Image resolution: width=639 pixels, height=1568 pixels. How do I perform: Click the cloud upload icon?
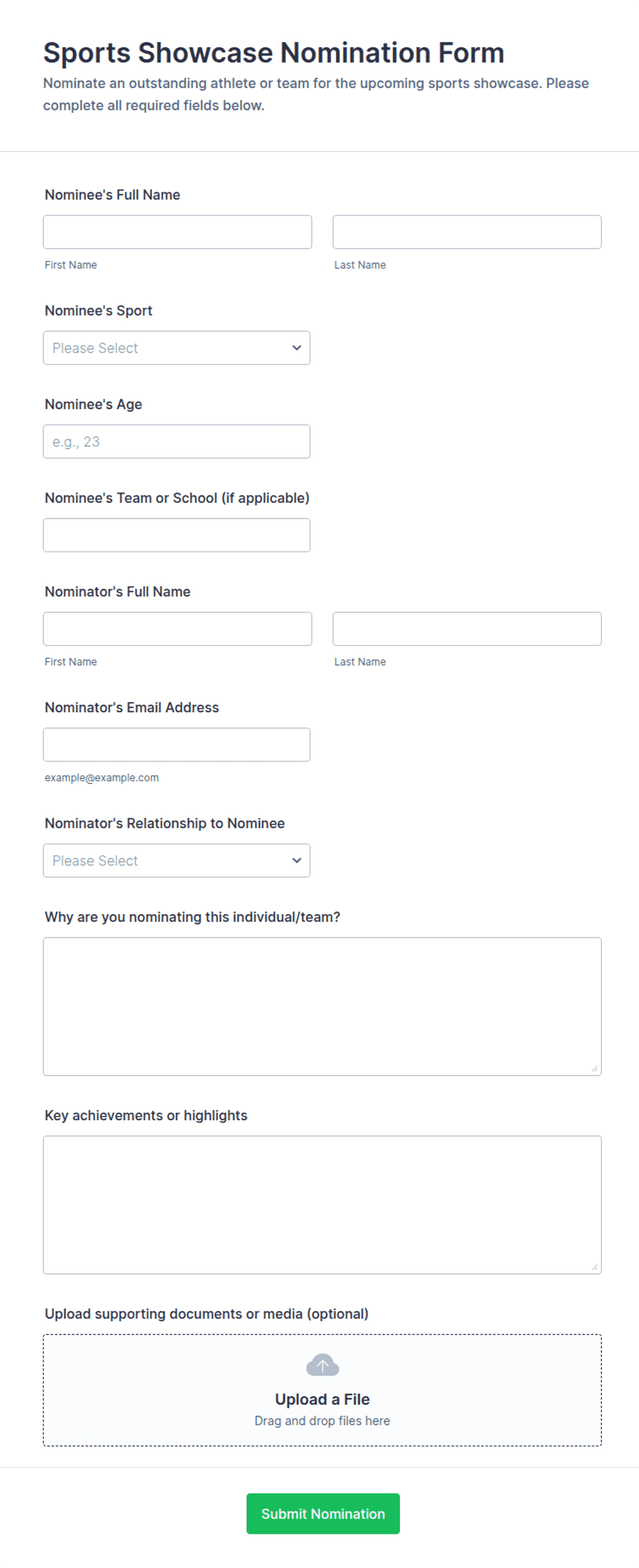(x=322, y=1365)
